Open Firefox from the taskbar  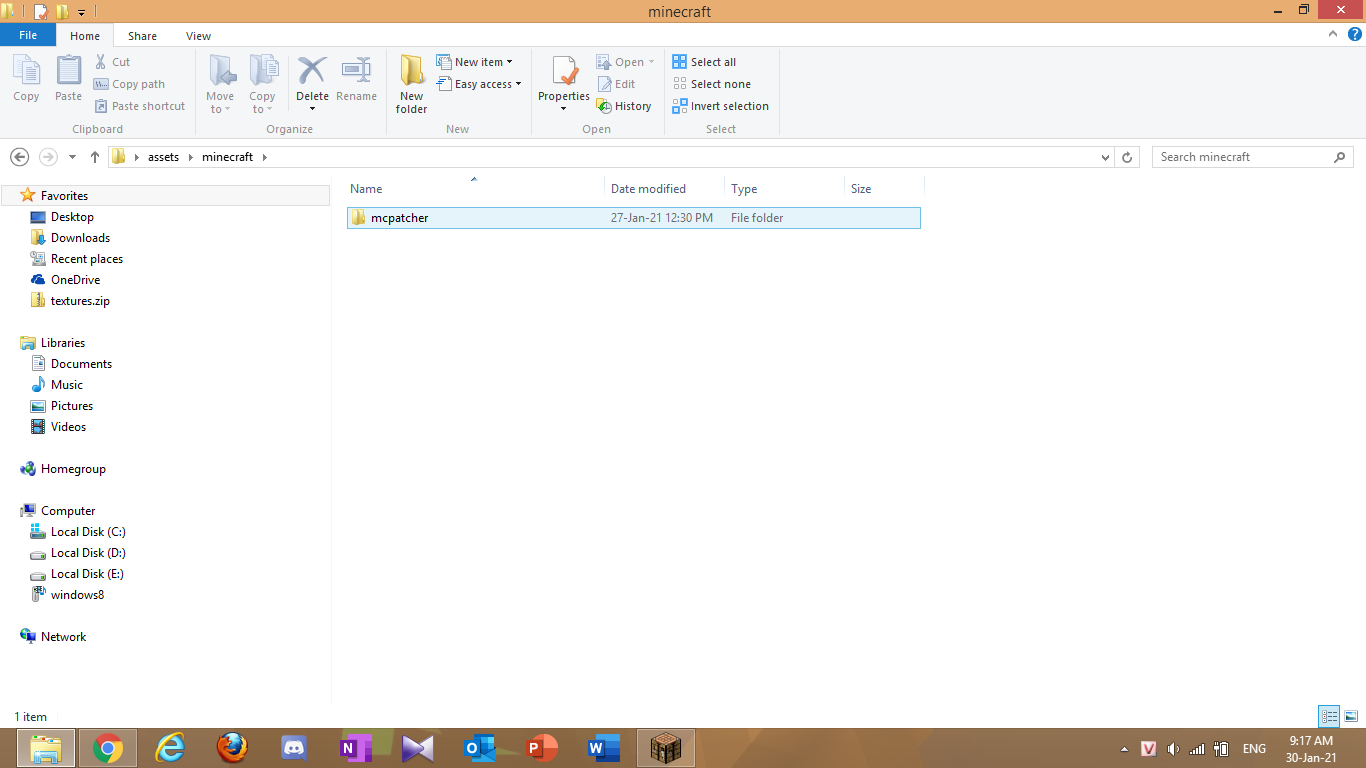point(232,748)
